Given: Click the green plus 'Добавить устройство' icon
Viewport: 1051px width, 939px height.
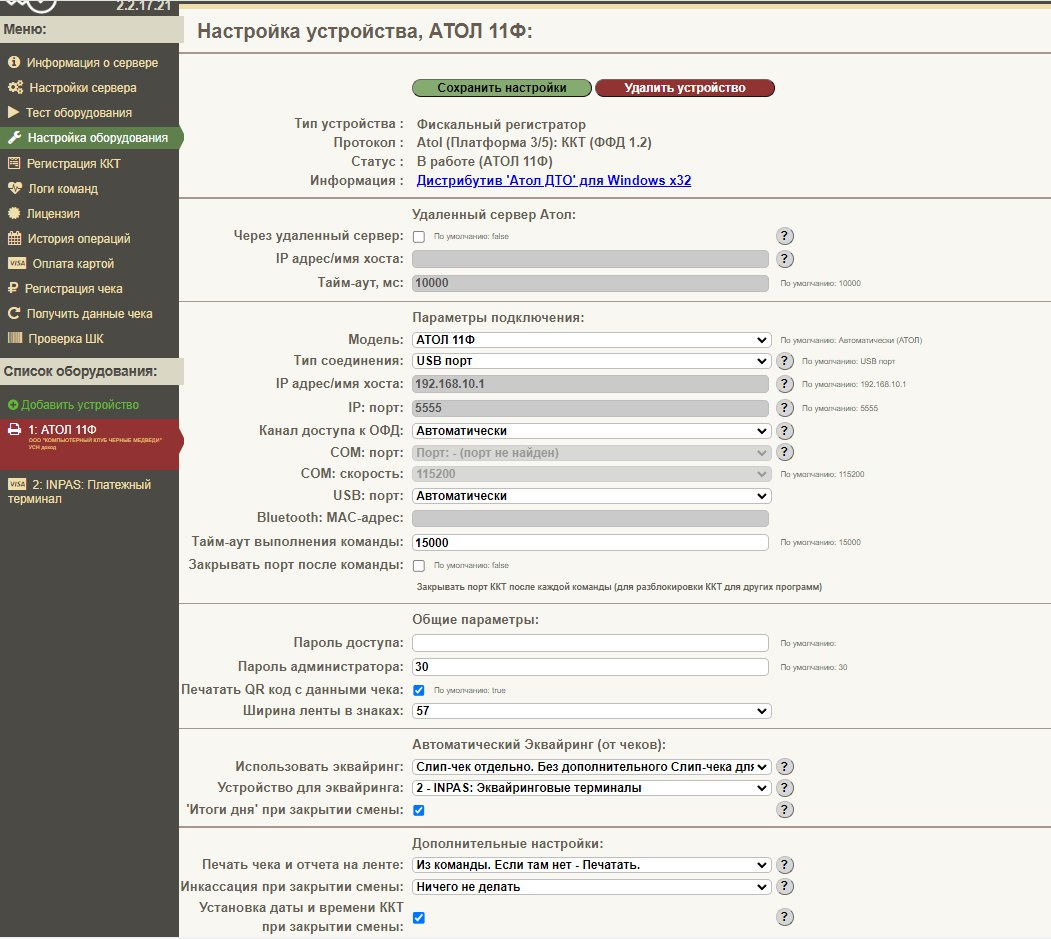Looking at the screenshot, I should tap(13, 405).
